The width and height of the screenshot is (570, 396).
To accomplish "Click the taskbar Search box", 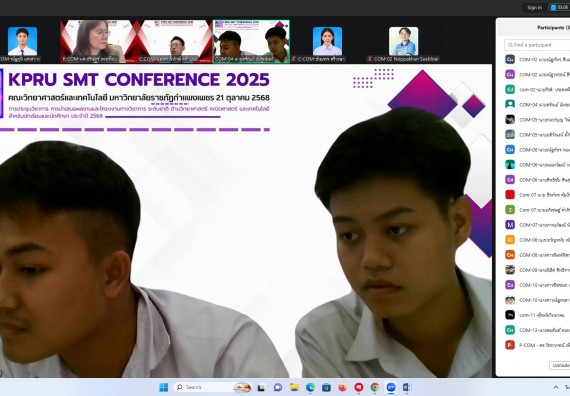I will click(213, 387).
